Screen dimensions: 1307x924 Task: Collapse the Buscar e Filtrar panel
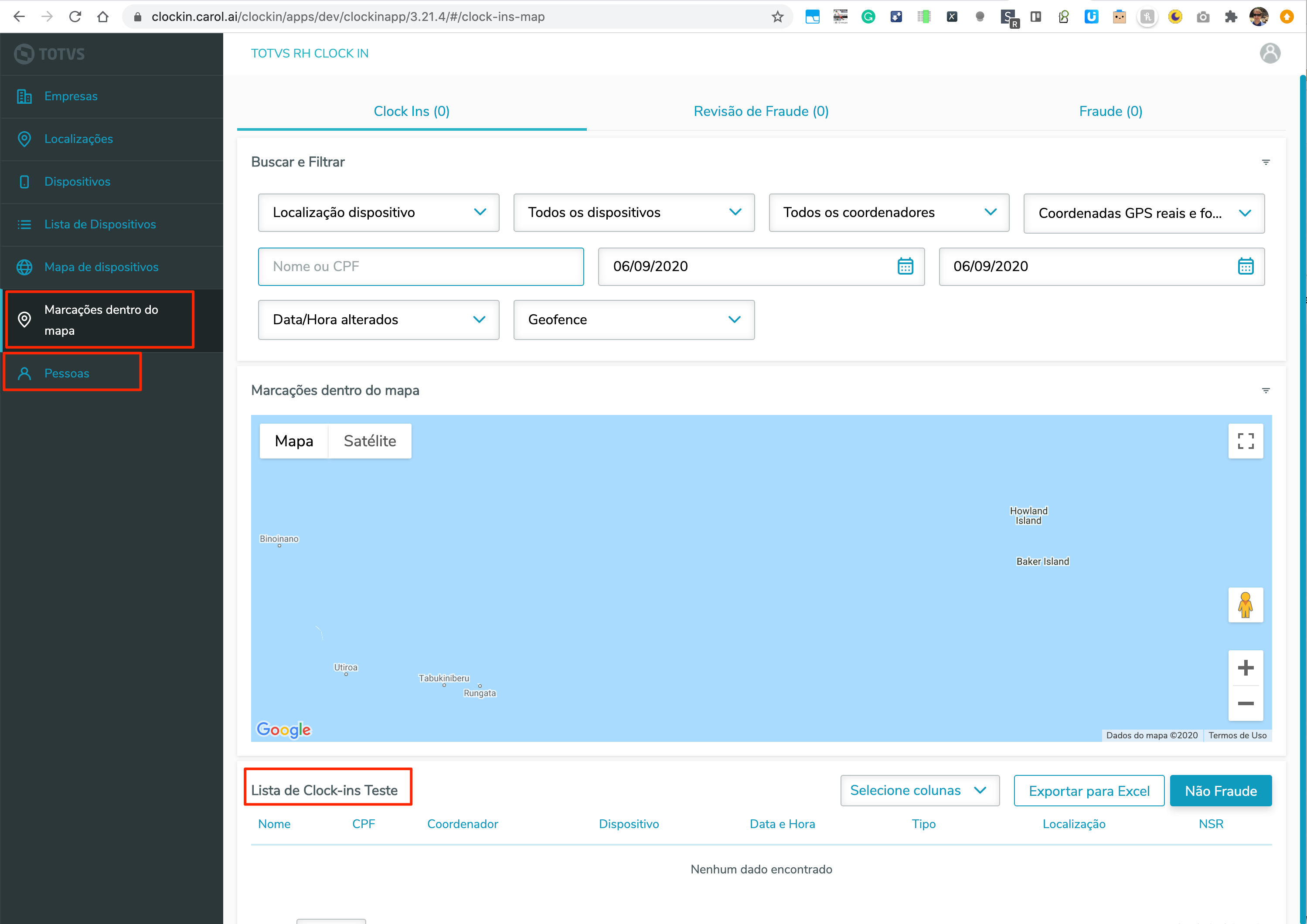[x=1266, y=162]
